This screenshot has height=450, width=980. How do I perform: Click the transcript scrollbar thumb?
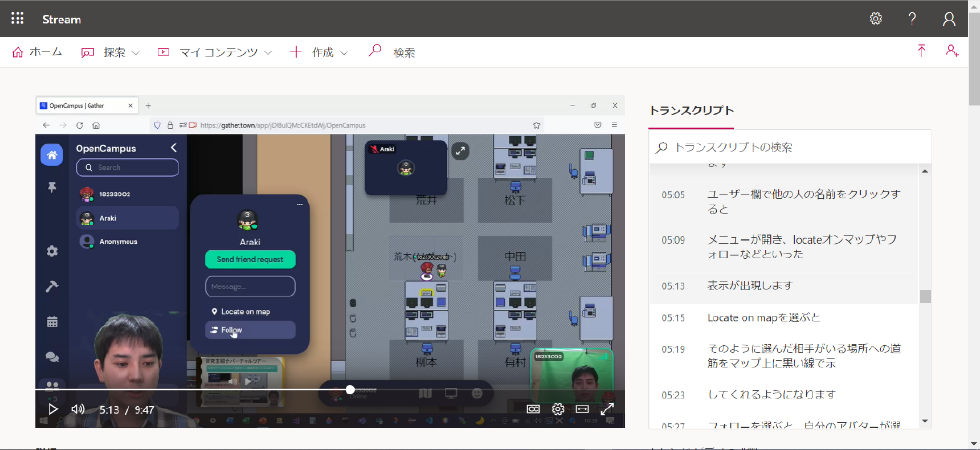click(x=925, y=296)
